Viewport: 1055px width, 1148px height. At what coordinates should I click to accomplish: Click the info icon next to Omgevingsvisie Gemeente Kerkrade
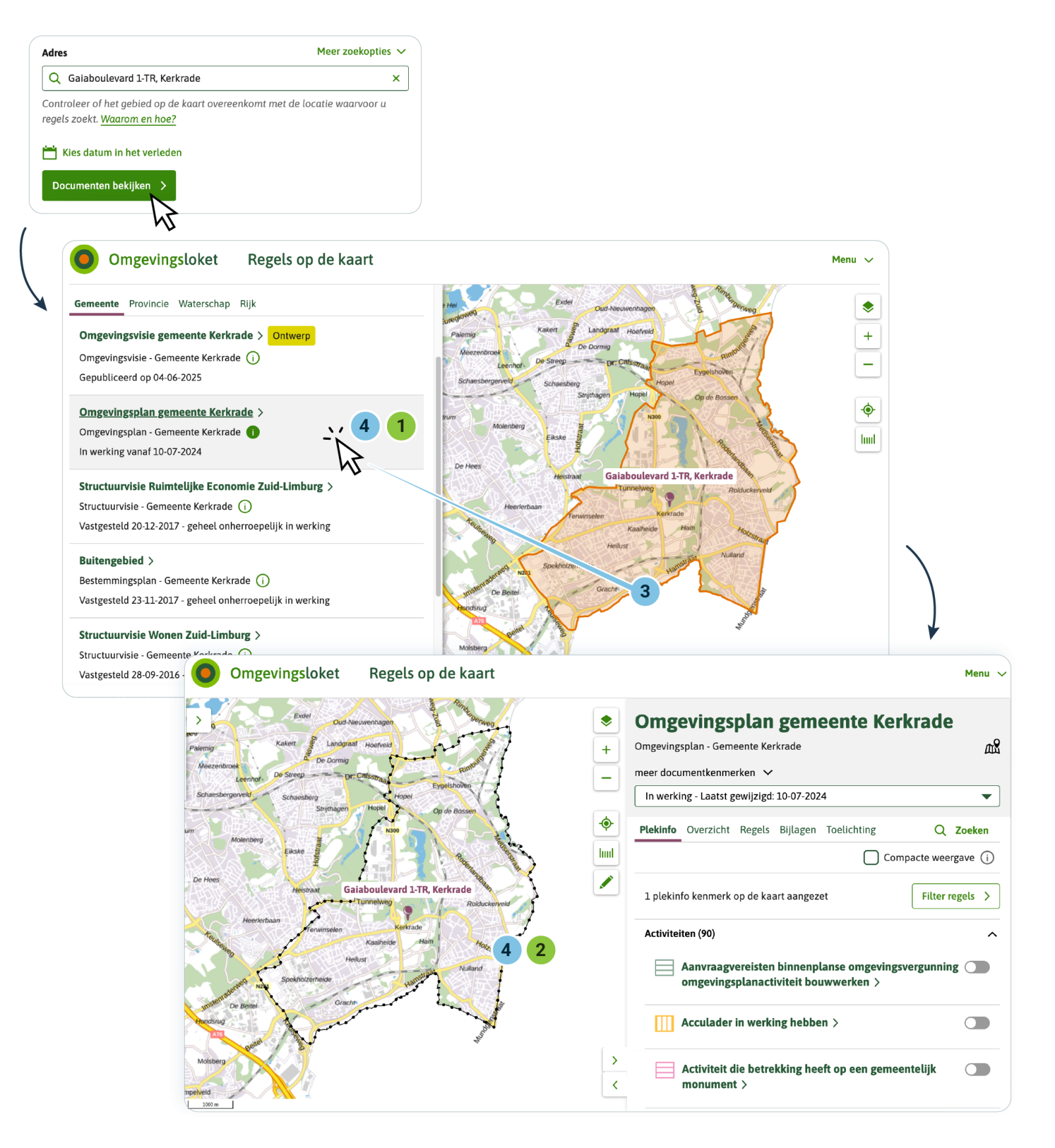tap(253, 358)
